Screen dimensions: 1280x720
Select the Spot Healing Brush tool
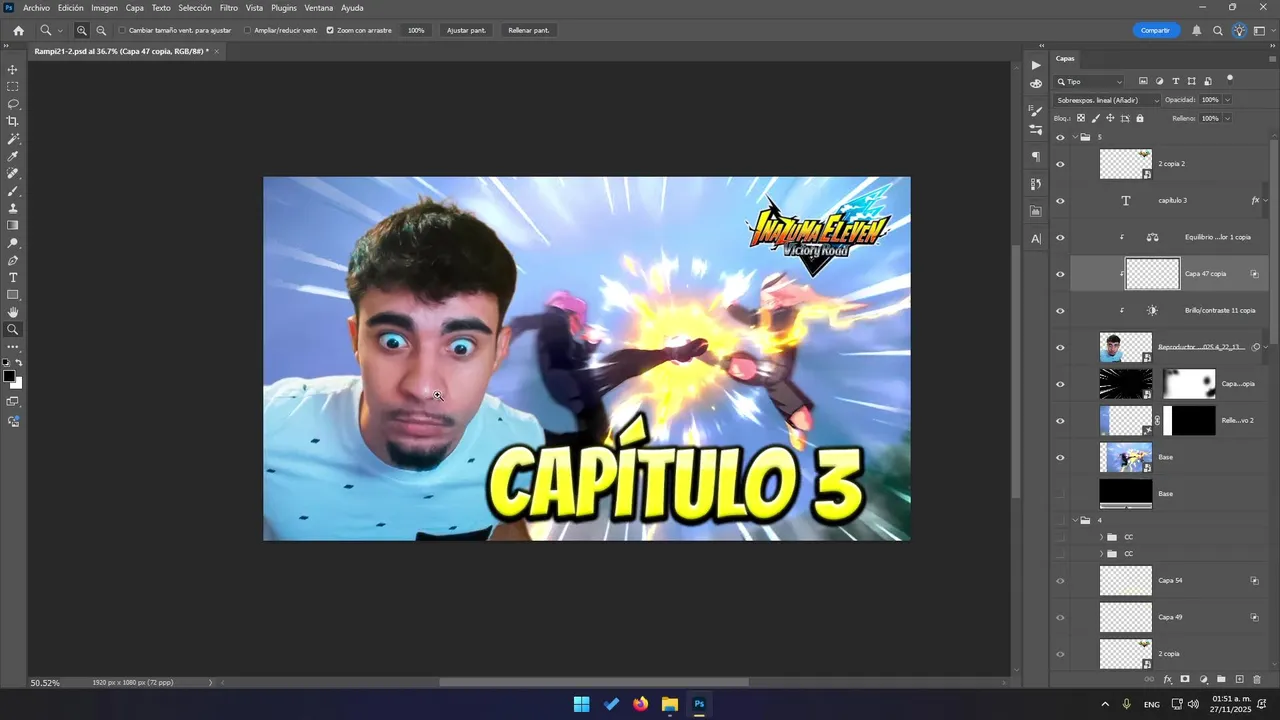coord(13,174)
